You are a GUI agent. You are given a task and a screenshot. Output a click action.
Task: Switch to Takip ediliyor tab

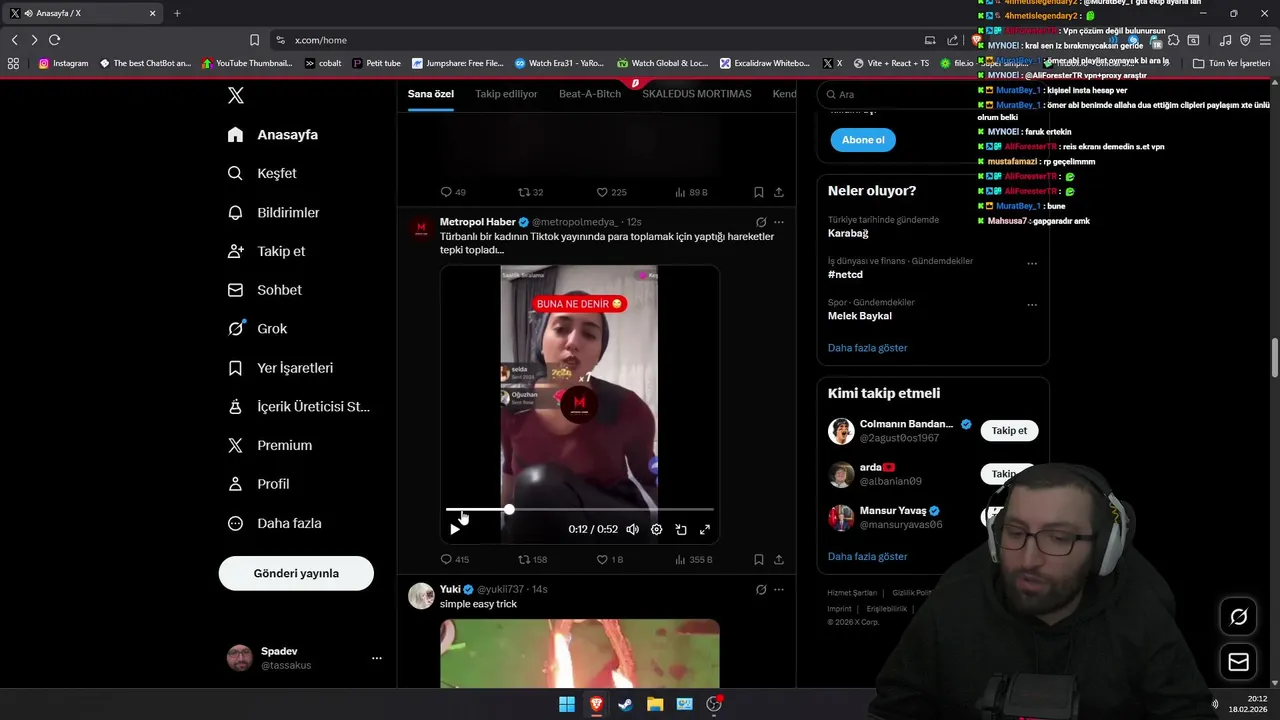[506, 94]
